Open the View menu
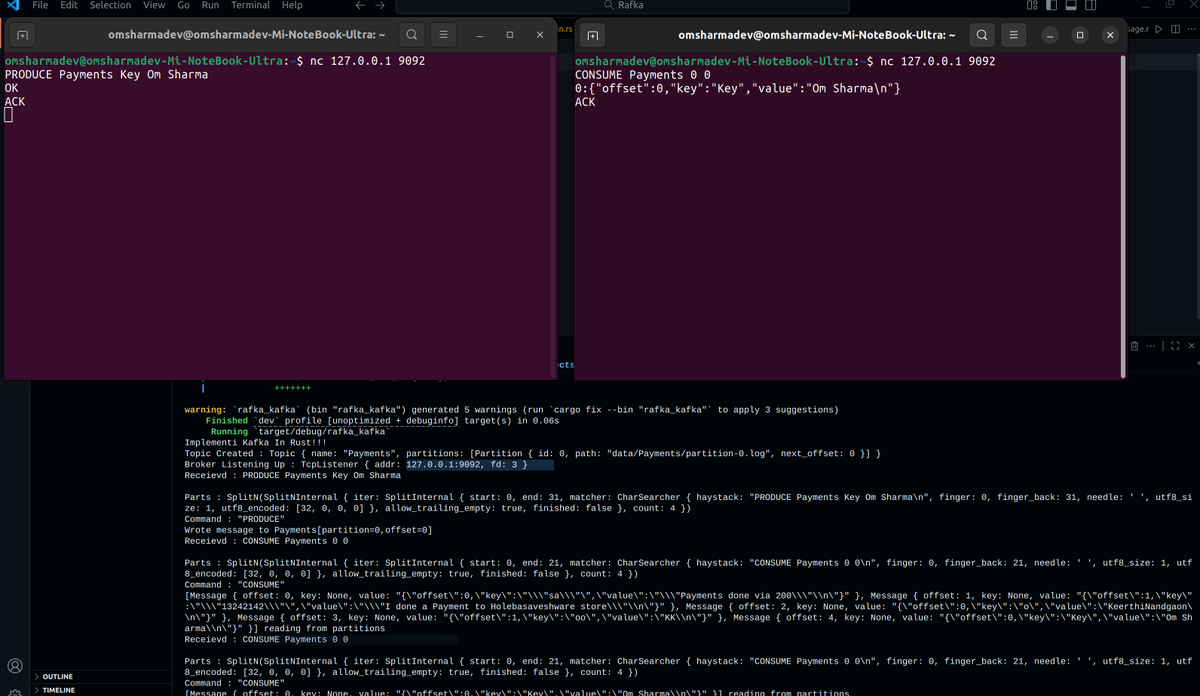The width and height of the screenshot is (1200, 696). (154, 5)
